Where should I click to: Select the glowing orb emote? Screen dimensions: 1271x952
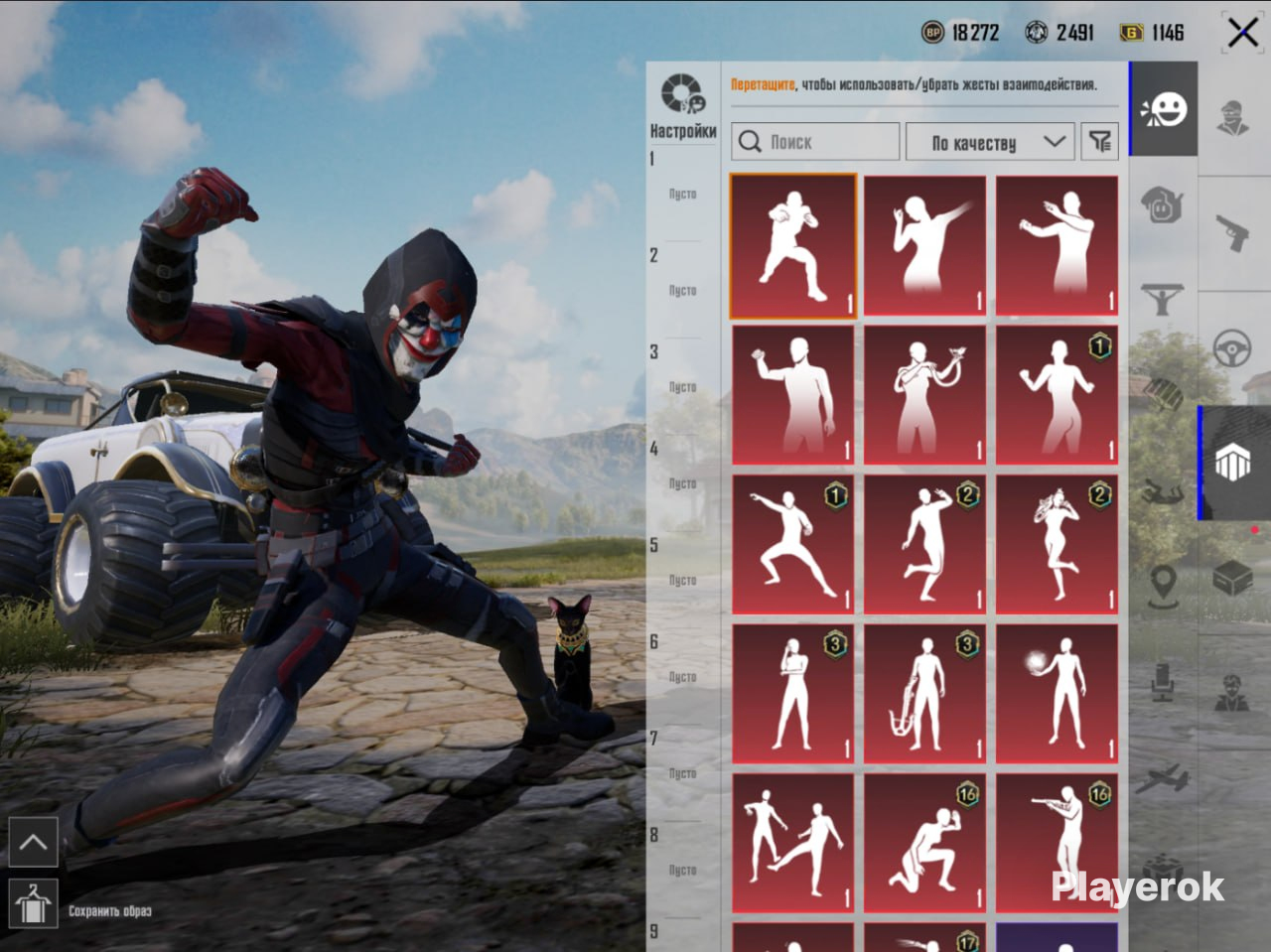[1057, 694]
